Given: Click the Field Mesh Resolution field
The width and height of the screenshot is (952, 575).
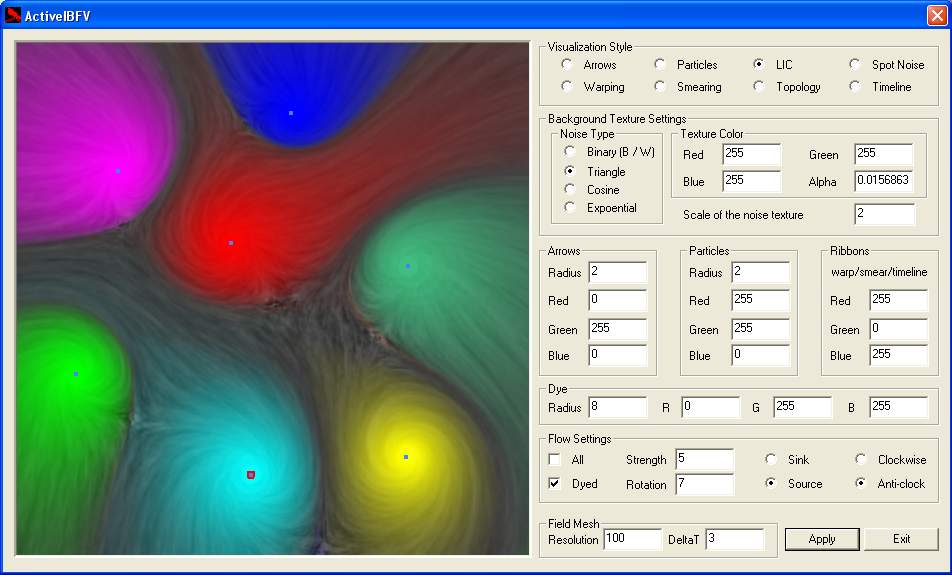Looking at the screenshot, I should 632,539.
